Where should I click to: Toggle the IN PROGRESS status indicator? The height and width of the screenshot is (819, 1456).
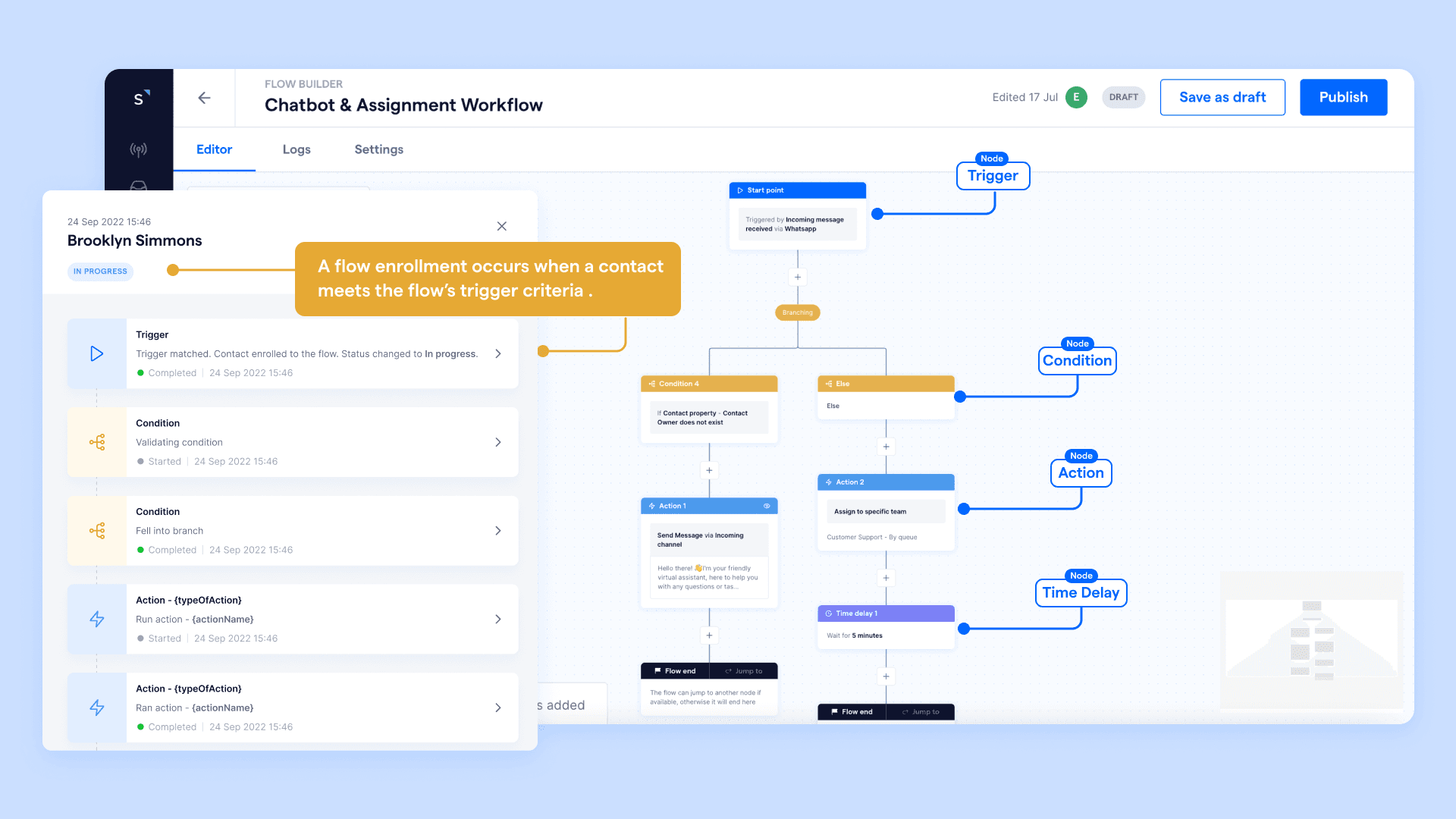pos(101,270)
